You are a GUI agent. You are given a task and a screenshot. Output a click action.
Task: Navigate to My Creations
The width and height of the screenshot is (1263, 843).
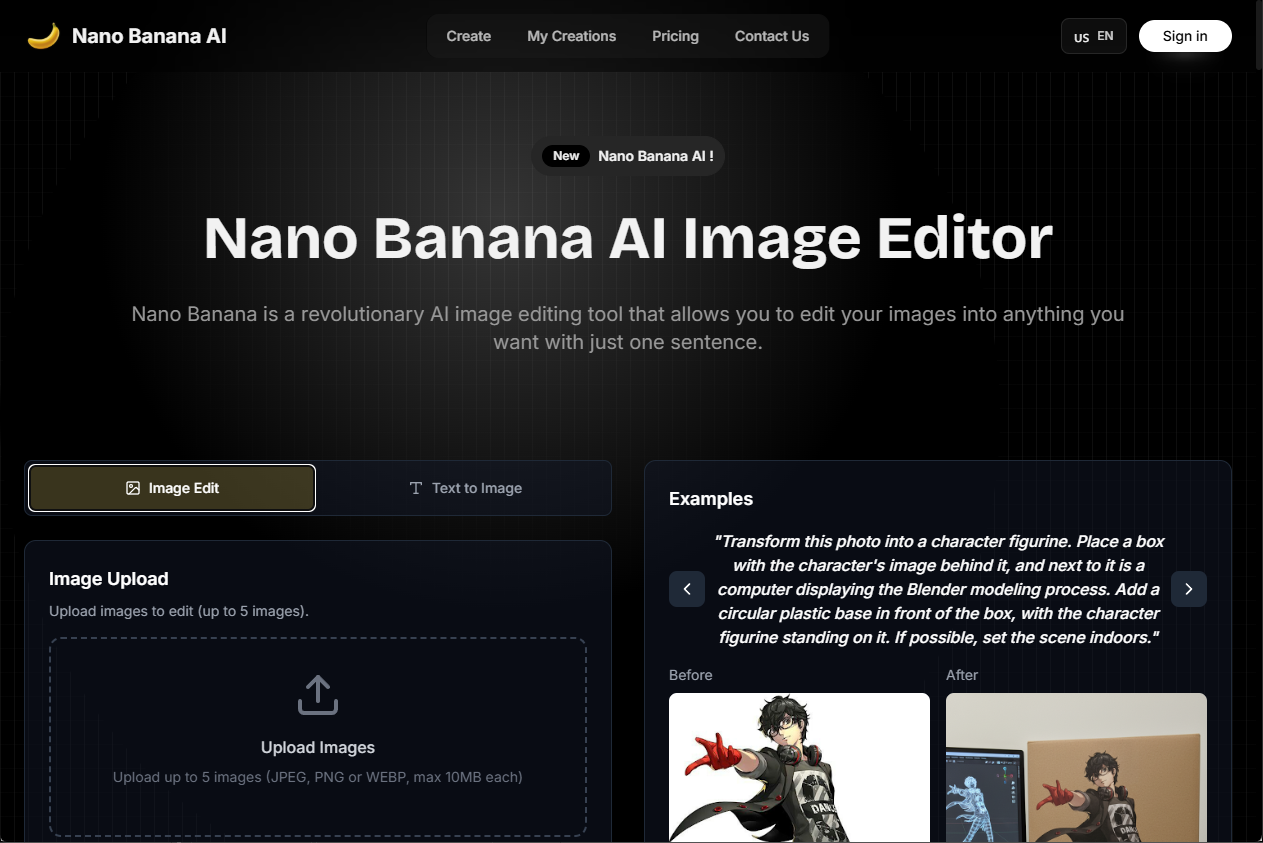[x=571, y=36]
